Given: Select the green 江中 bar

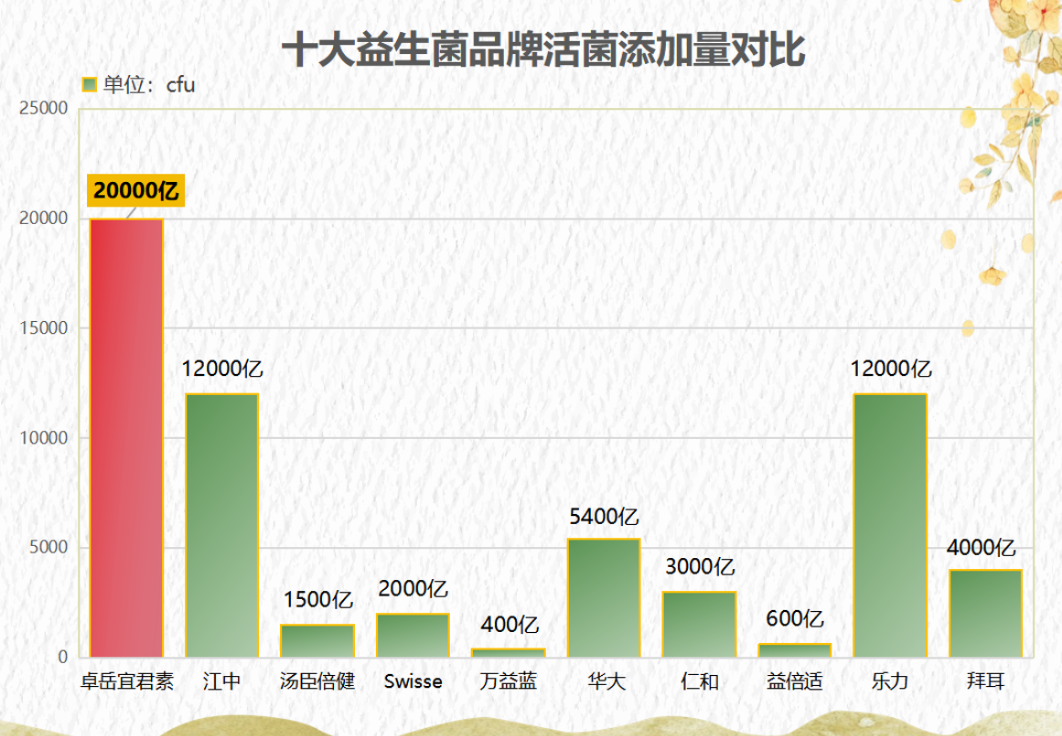Looking at the screenshot, I should click(222, 525).
